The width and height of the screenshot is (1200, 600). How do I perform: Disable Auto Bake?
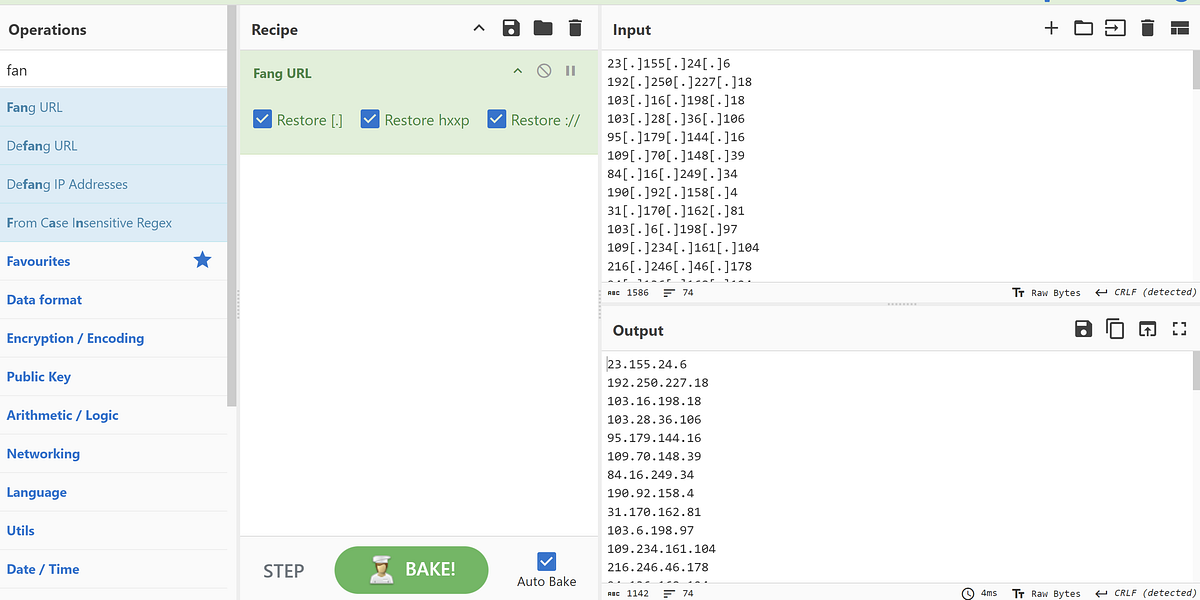[546, 561]
